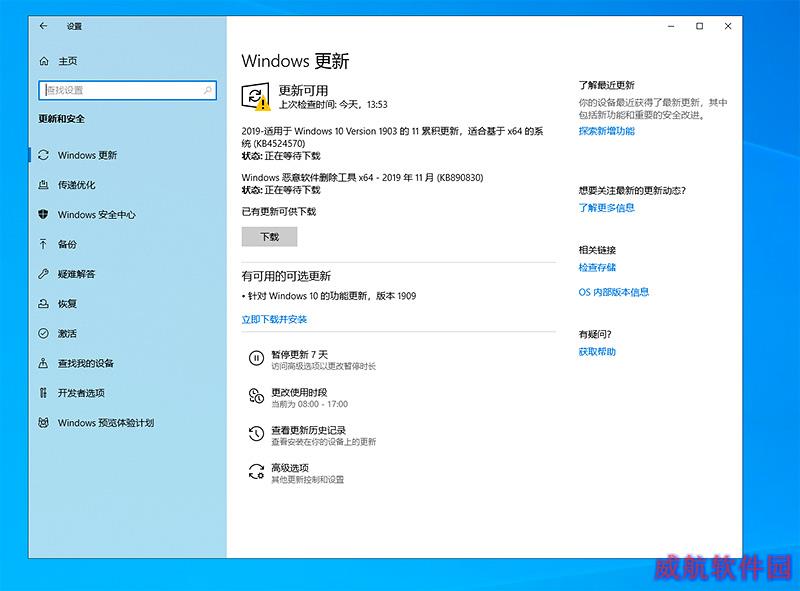Viewport: 800px width, 591px height.
Task: Focus the 查找设置 search field
Action: [128, 90]
